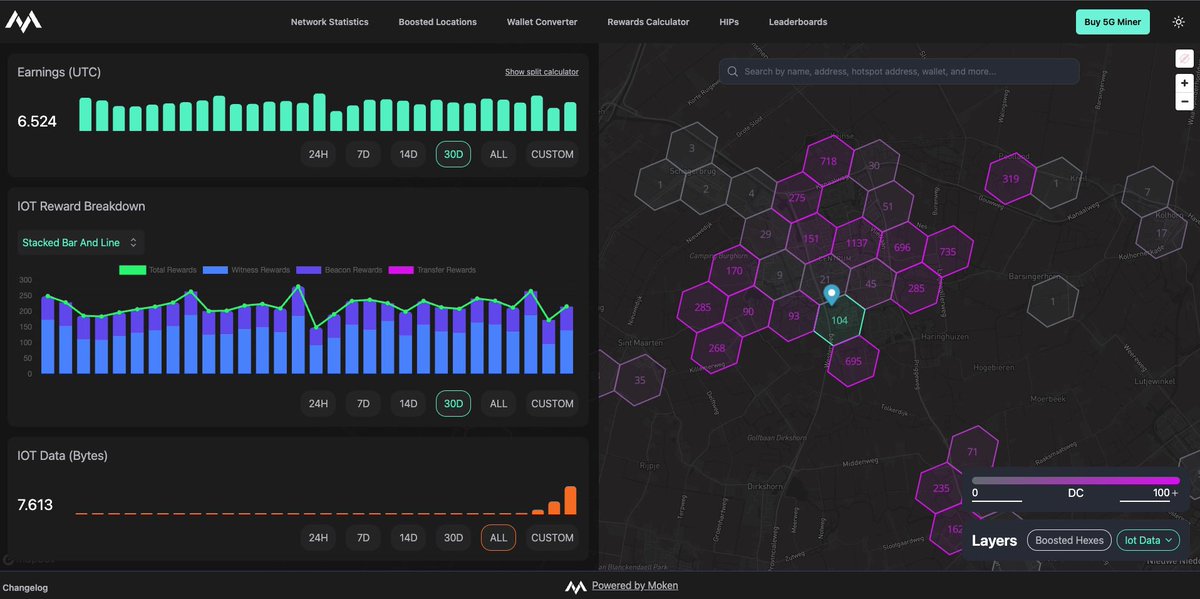
Task: Toggle the Transfer Rewards legend entry
Action: point(431,270)
